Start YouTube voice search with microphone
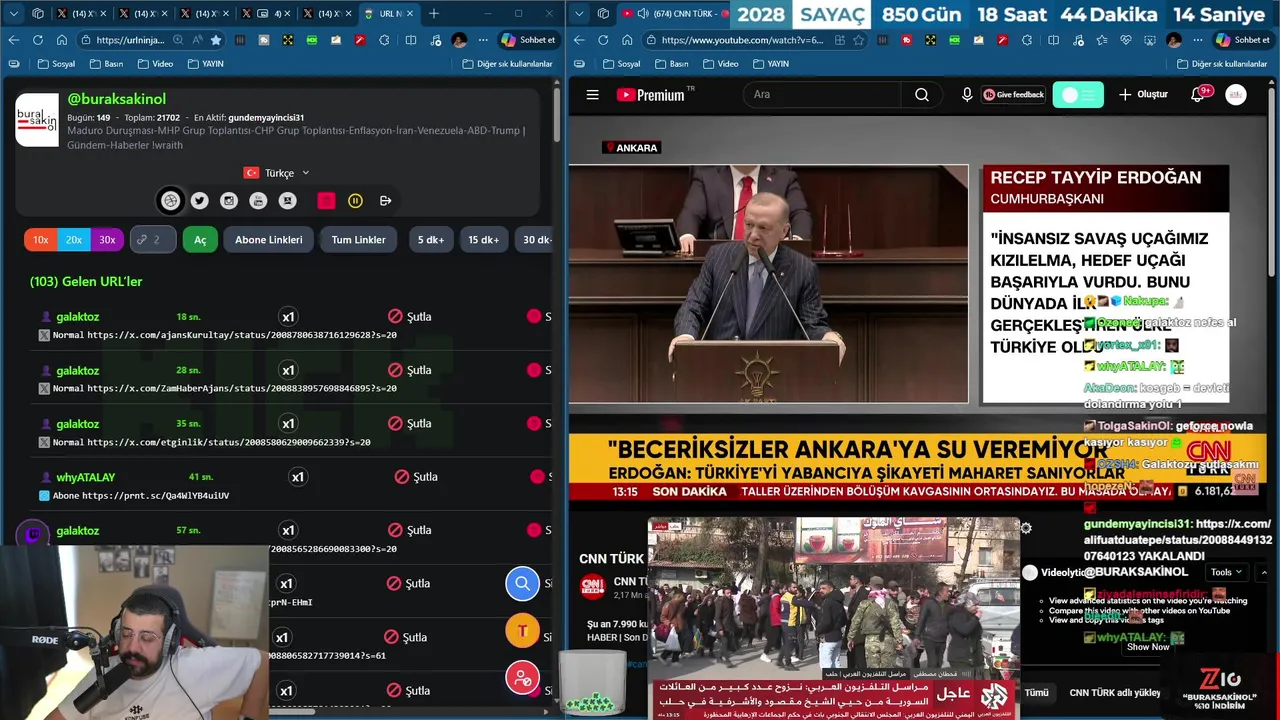Screen dimensions: 1280x720 click(967, 95)
